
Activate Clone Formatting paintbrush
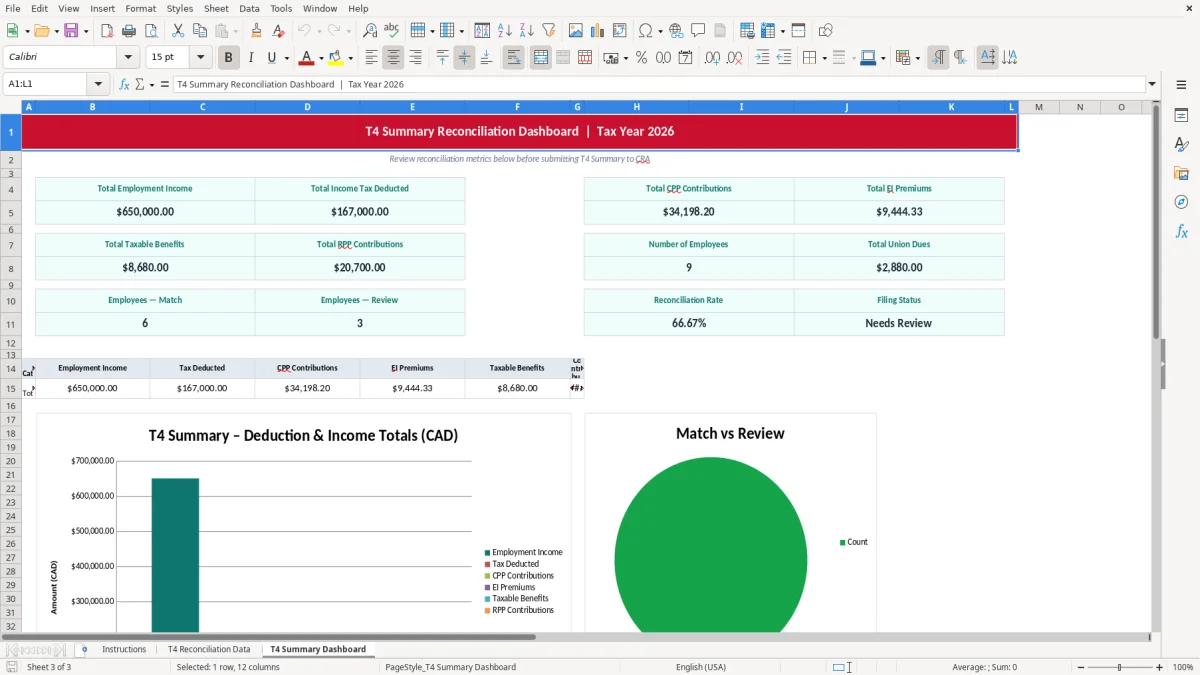256,31
